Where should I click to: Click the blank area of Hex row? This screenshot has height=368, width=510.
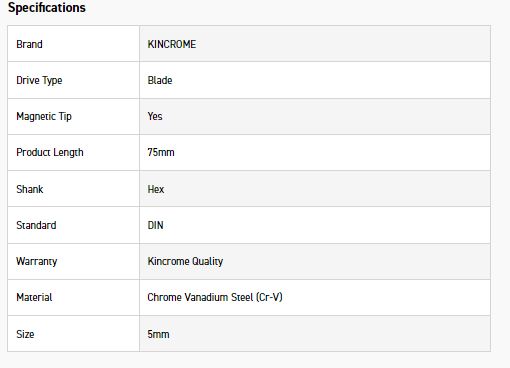[x=327, y=189]
